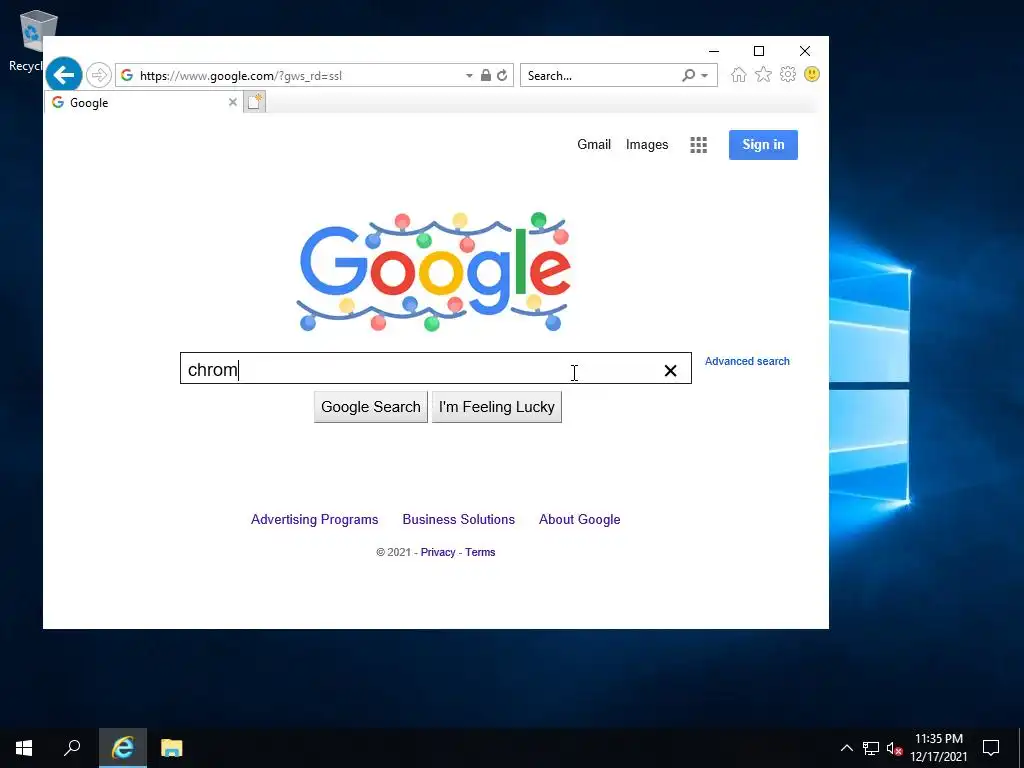1024x768 pixels.
Task: Click the muted volume tray icon
Action: [894, 748]
